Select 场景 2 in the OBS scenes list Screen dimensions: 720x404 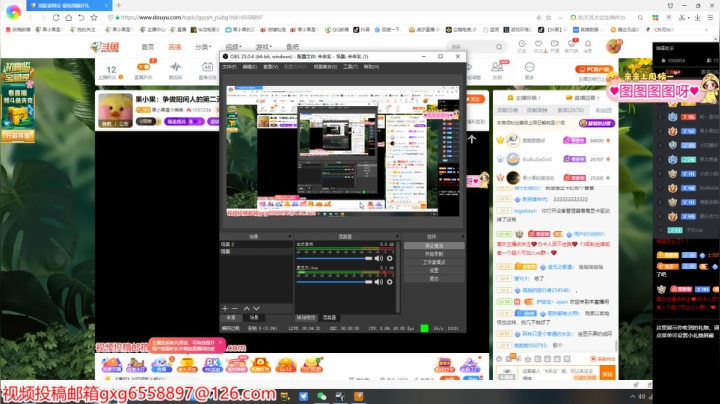pyautogui.click(x=256, y=244)
